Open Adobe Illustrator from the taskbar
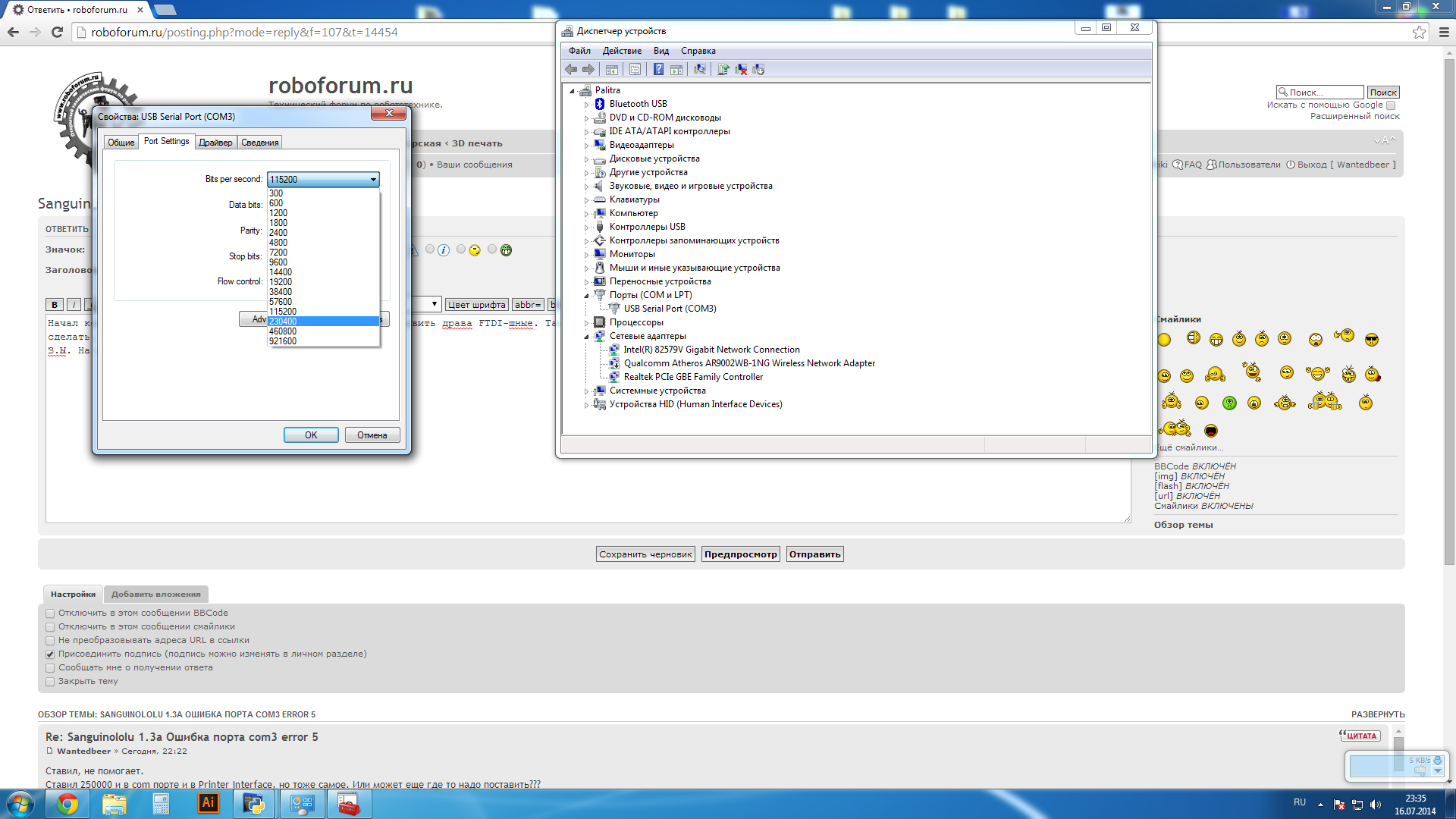The width and height of the screenshot is (1456, 819). point(208,803)
